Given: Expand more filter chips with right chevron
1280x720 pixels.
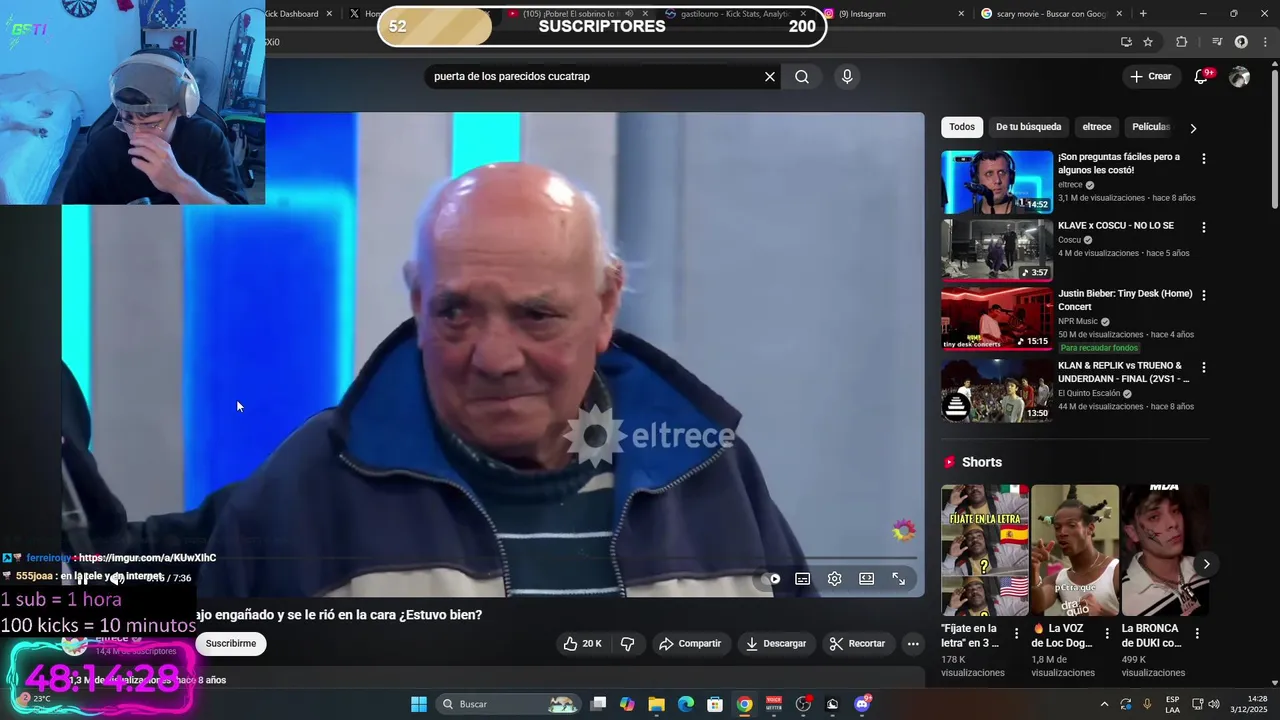Looking at the screenshot, I should pos(1193,128).
